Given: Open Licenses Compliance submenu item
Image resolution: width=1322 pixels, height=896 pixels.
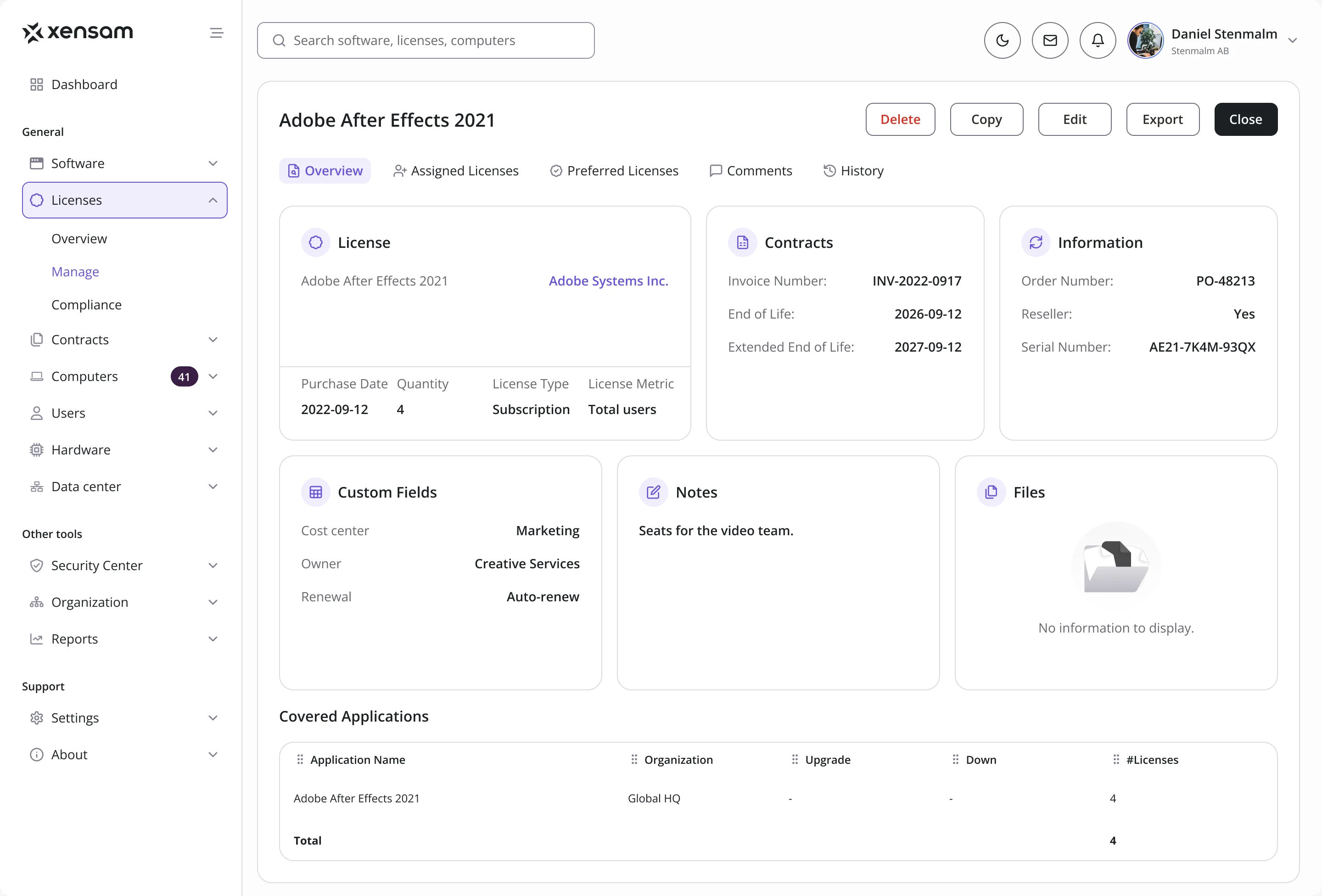Looking at the screenshot, I should pos(86,304).
